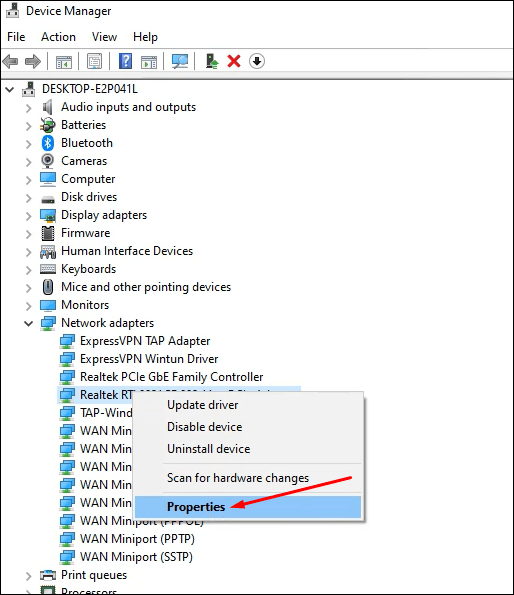
Task: Select WAN Miniport (SSTP) adapter
Action: (136, 557)
